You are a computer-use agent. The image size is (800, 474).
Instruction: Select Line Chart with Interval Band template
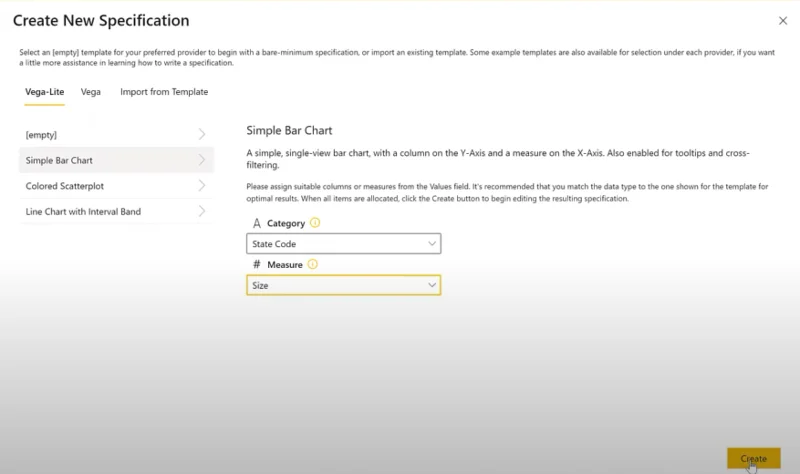pos(116,211)
